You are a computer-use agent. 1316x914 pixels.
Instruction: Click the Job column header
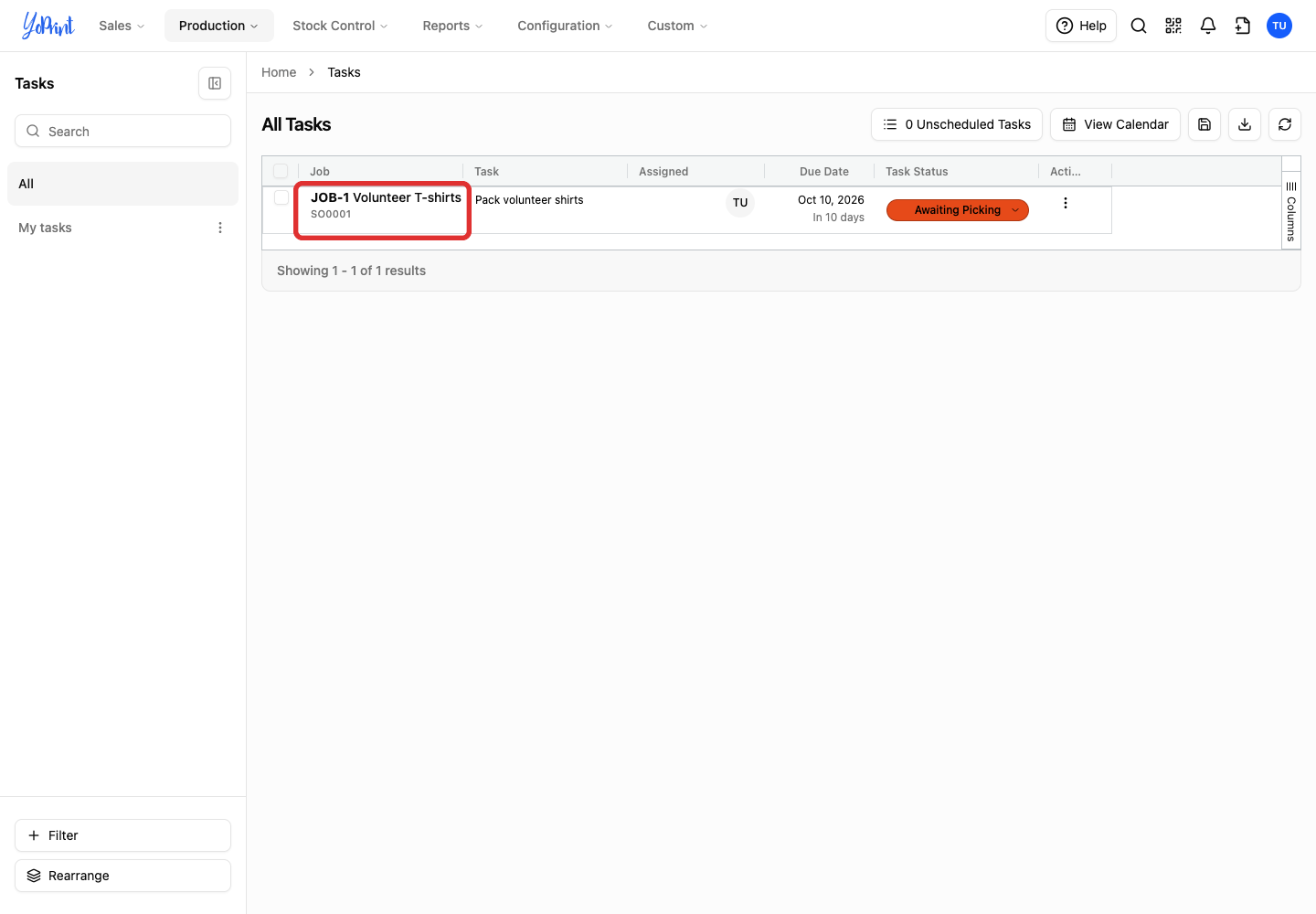coord(320,171)
